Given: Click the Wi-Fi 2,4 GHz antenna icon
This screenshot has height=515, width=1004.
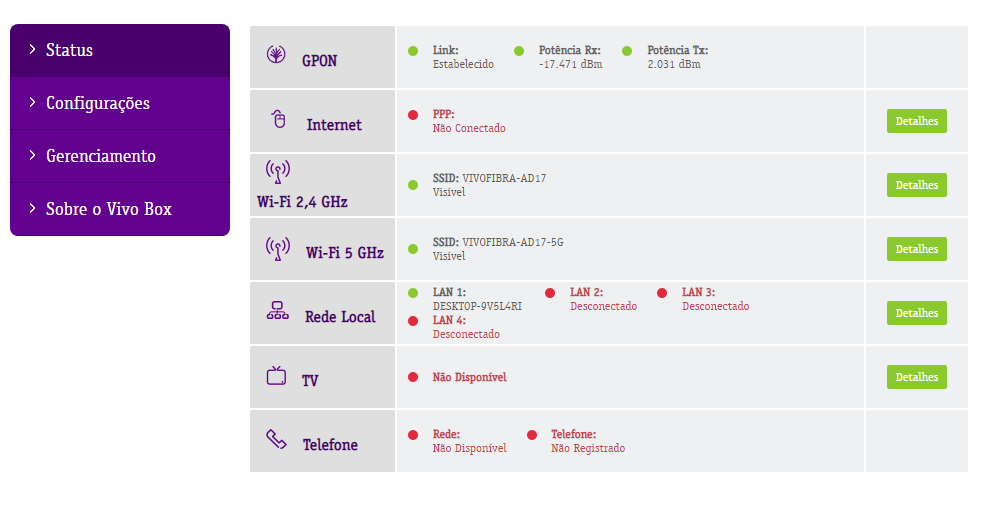Looking at the screenshot, I should pos(278,172).
